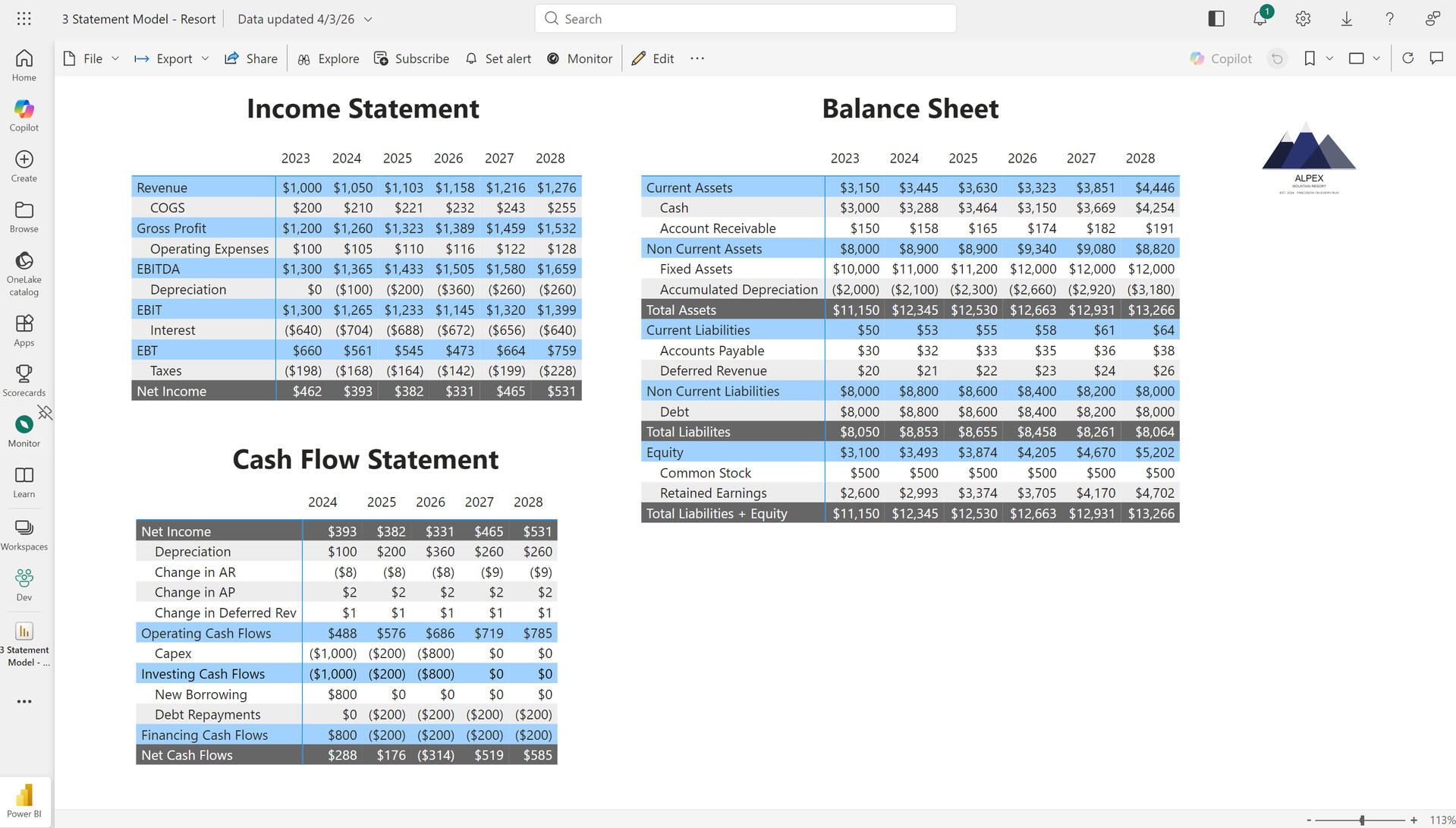Image resolution: width=1456 pixels, height=828 pixels.
Task: Open the File menu dropdown
Action: click(92, 58)
